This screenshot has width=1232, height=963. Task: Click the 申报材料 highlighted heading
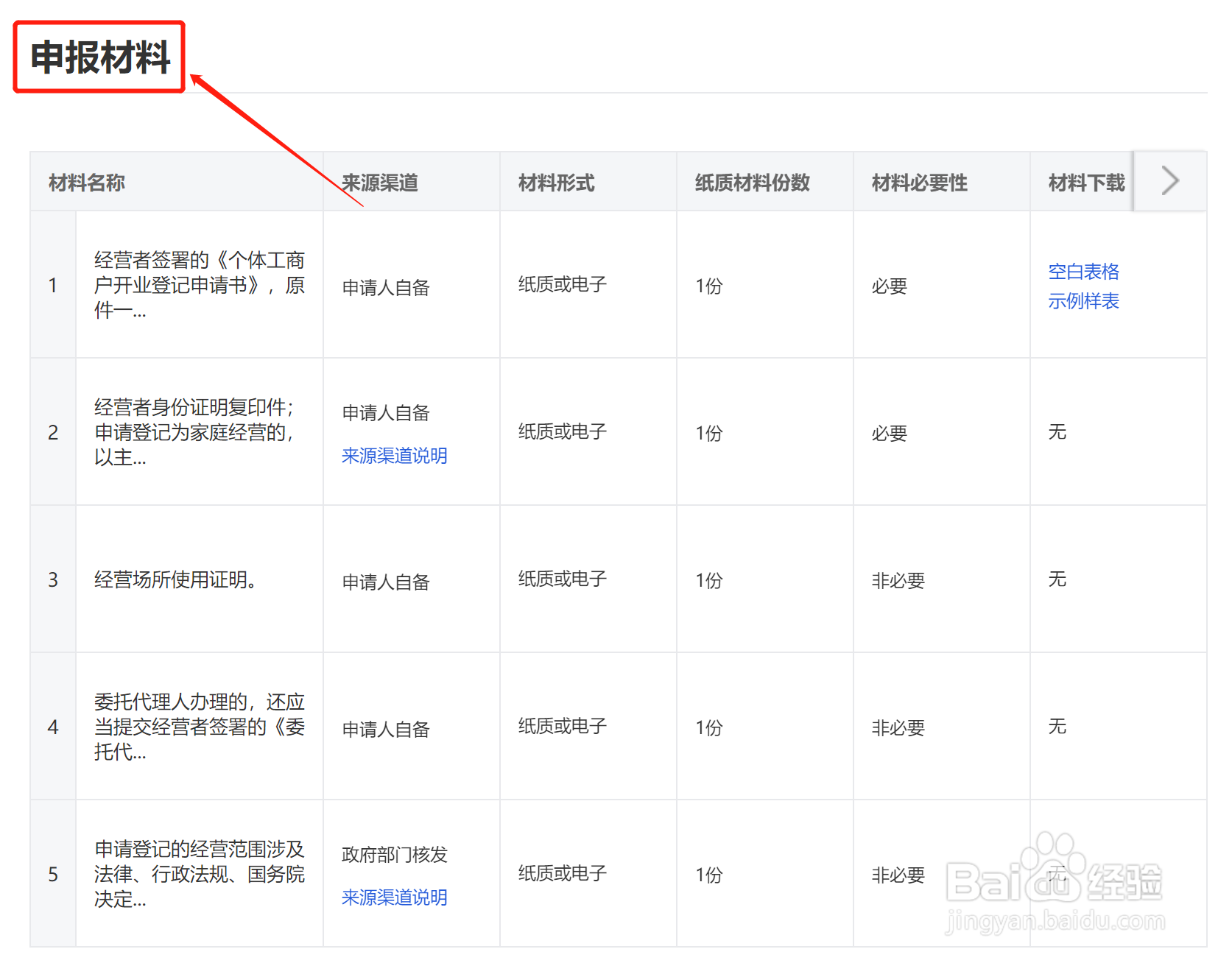99,55
